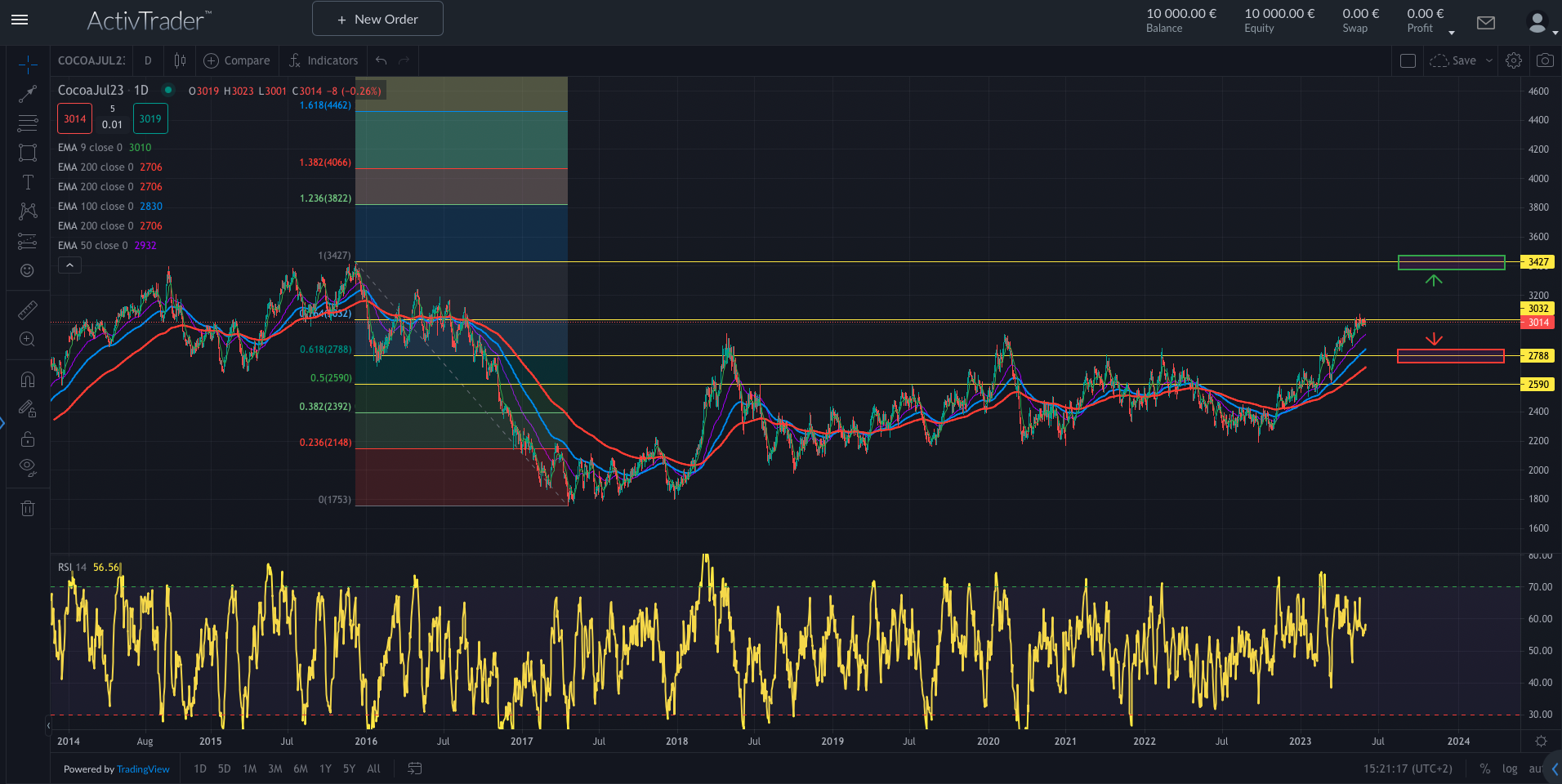1562x784 pixels.
Task: Collapse the indicator legend with chevron
Action: [x=69, y=265]
